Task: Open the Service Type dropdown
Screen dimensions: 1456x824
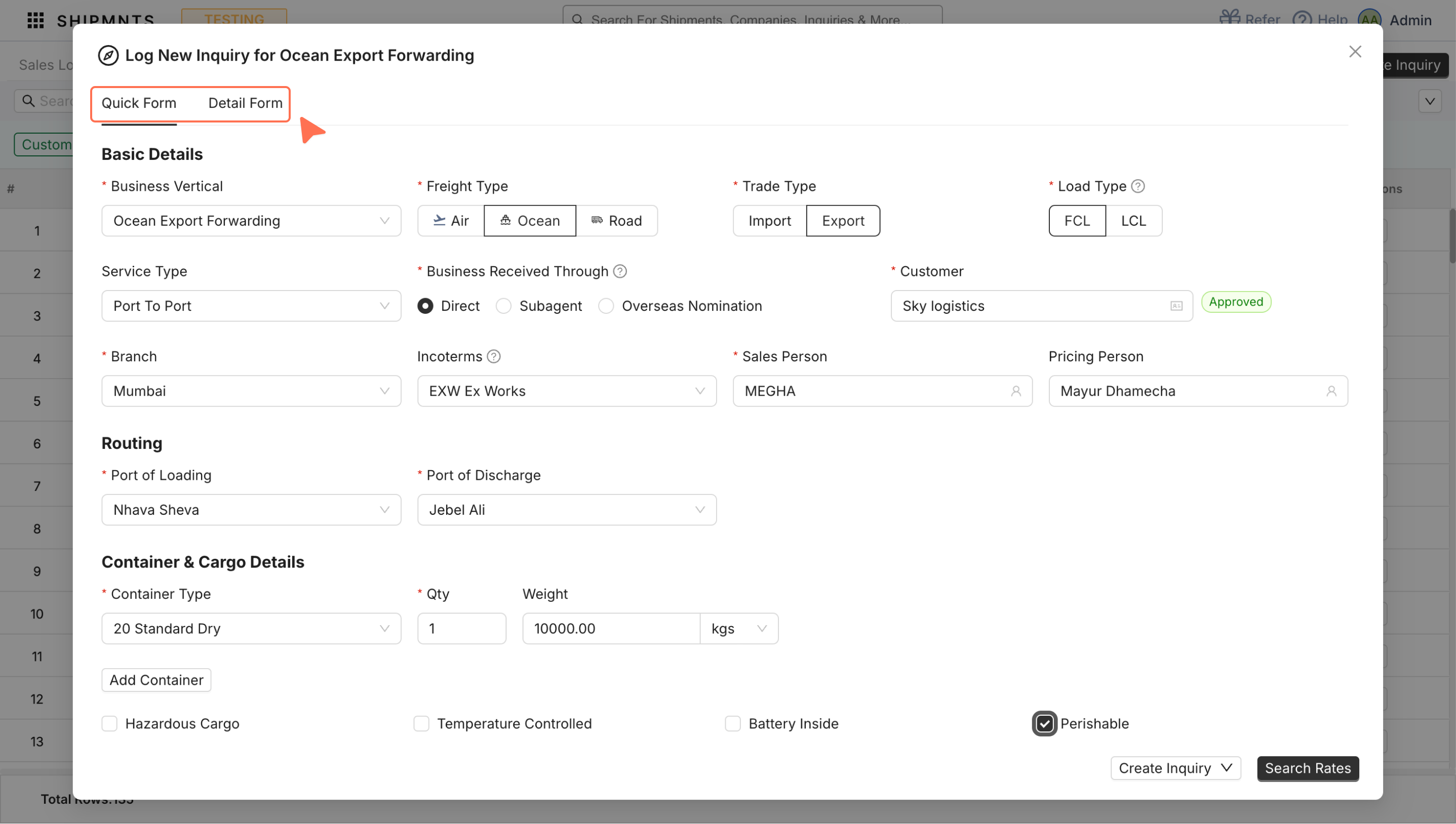Action: click(x=251, y=306)
